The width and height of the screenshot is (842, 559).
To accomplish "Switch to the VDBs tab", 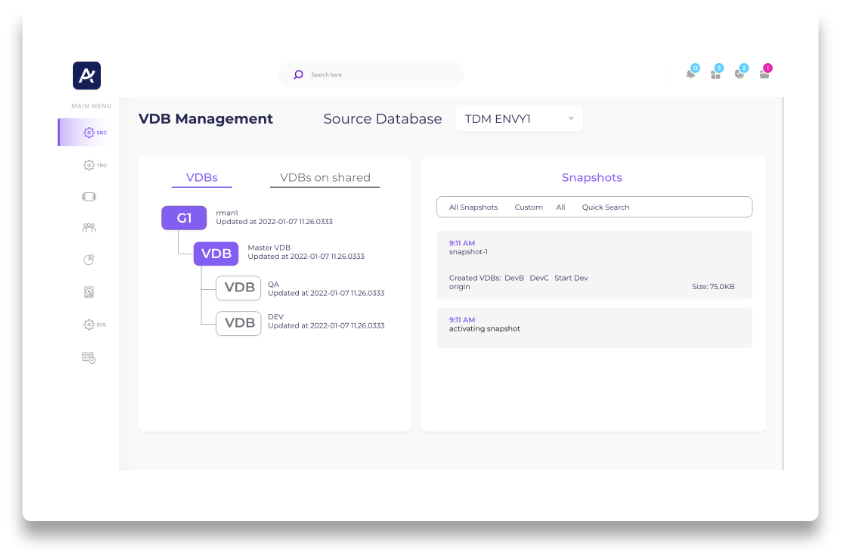I will (x=201, y=178).
